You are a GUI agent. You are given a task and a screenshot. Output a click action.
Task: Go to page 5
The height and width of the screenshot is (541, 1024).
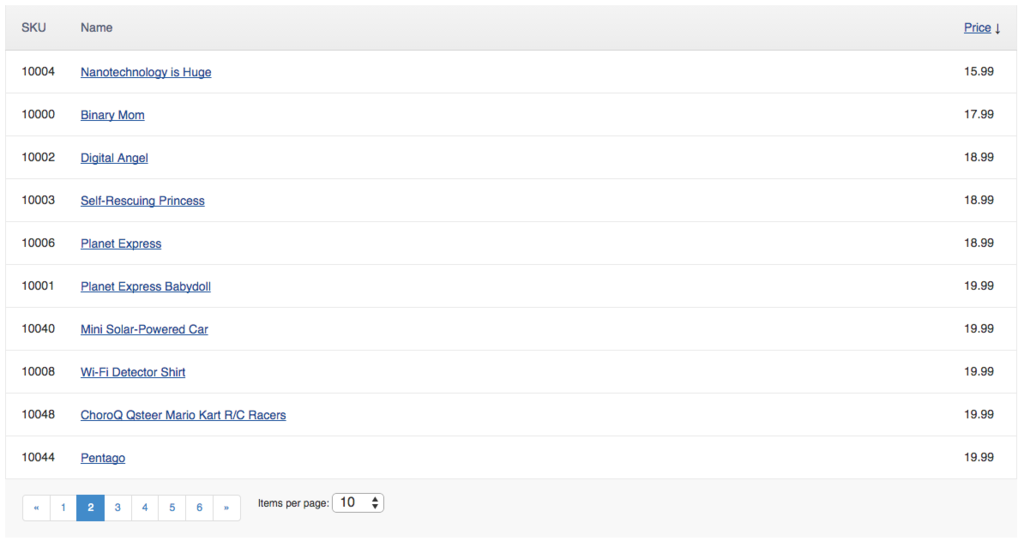click(x=172, y=508)
